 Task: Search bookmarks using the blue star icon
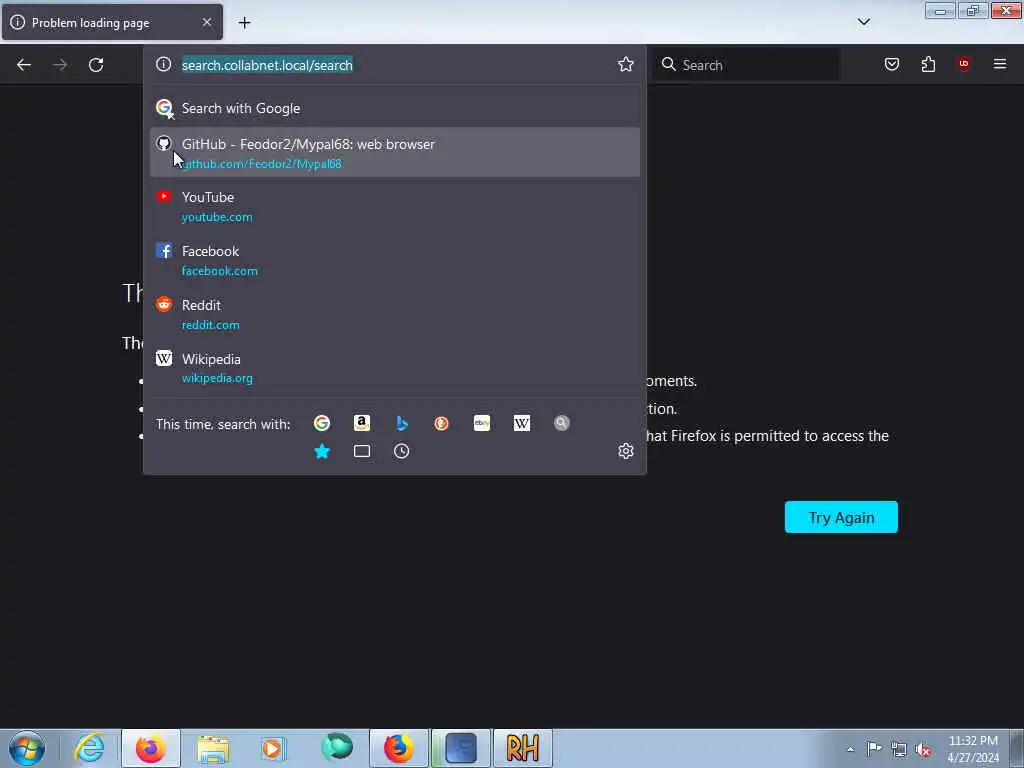tap(321, 451)
